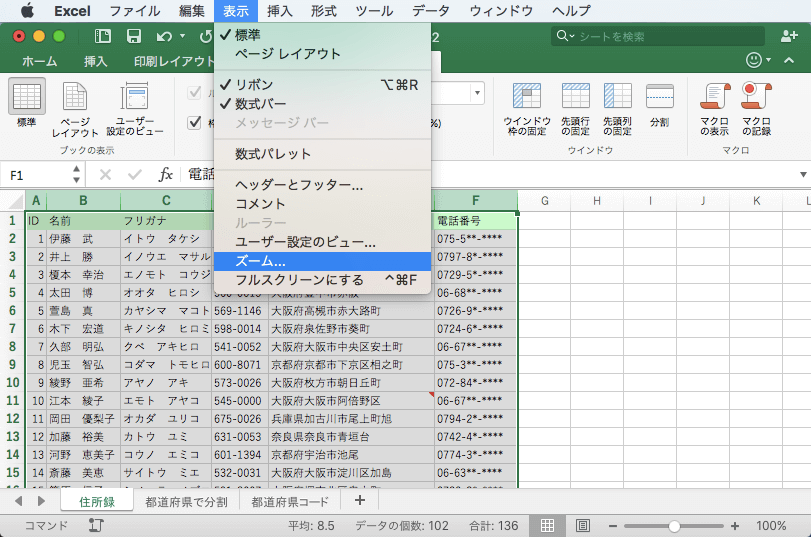Open the データ menu
Viewport: 811px width, 537px height.
pyautogui.click(x=430, y=10)
